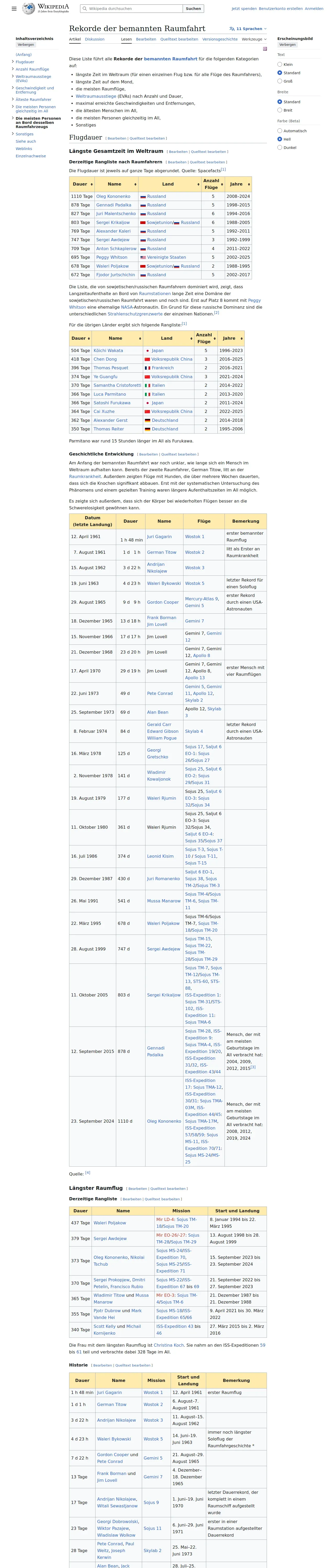This screenshot has width=336, height=1568.
Task: Select the Automatisch color option
Action: coord(280,131)
